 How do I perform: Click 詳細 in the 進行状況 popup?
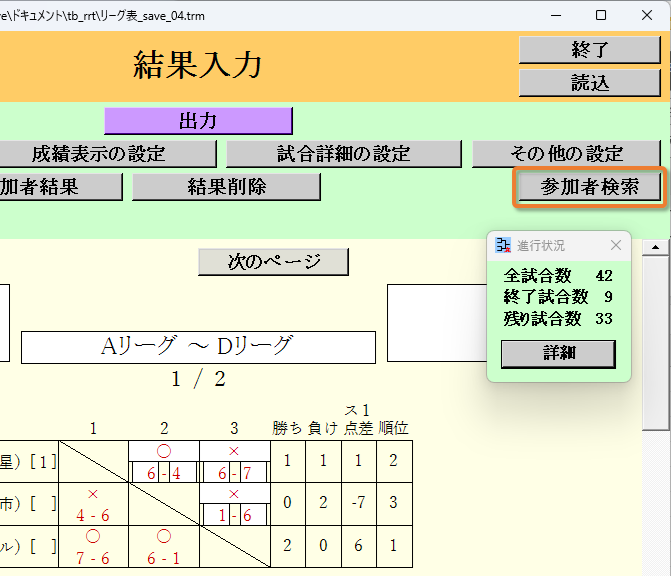558,354
